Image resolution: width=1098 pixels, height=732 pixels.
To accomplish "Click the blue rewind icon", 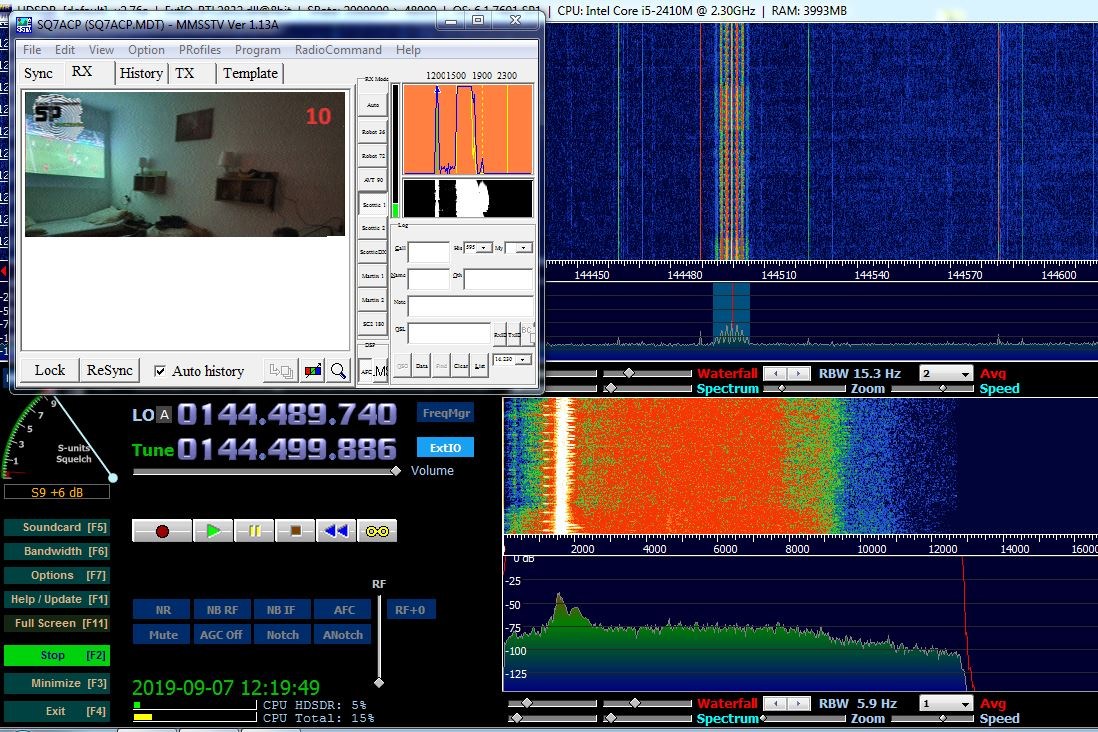I will point(336,531).
